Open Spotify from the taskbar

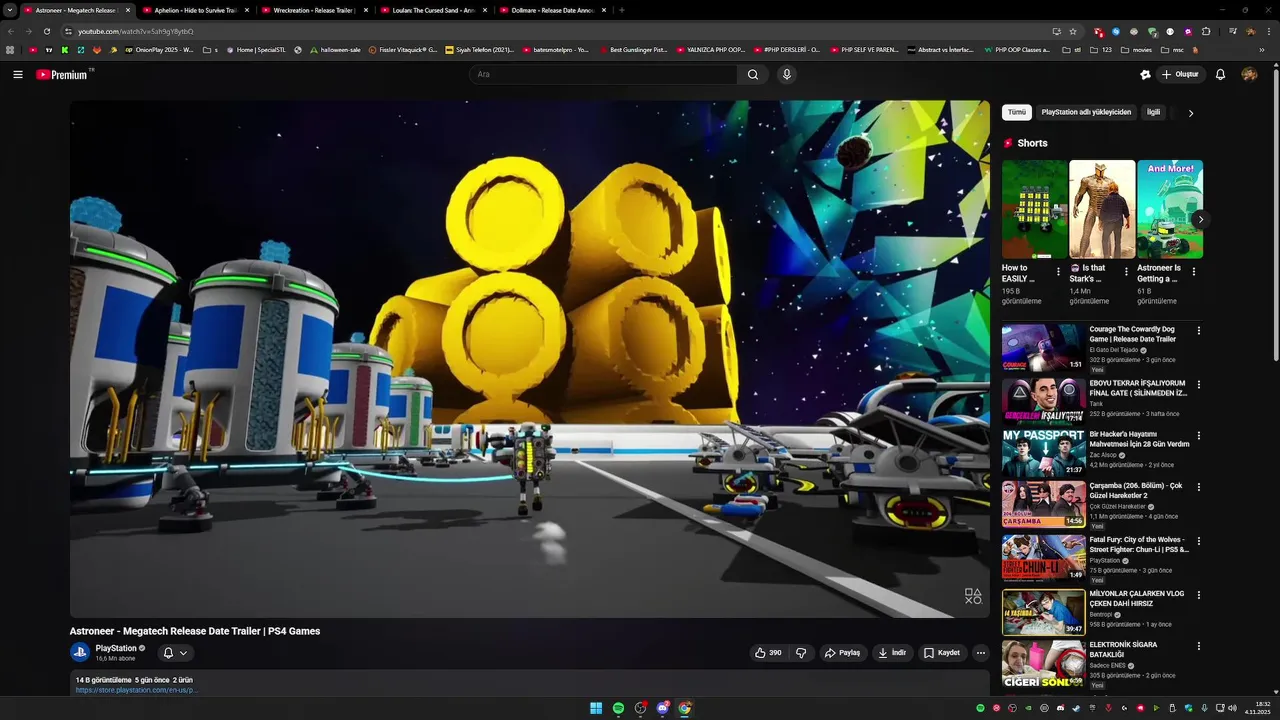[x=618, y=708]
